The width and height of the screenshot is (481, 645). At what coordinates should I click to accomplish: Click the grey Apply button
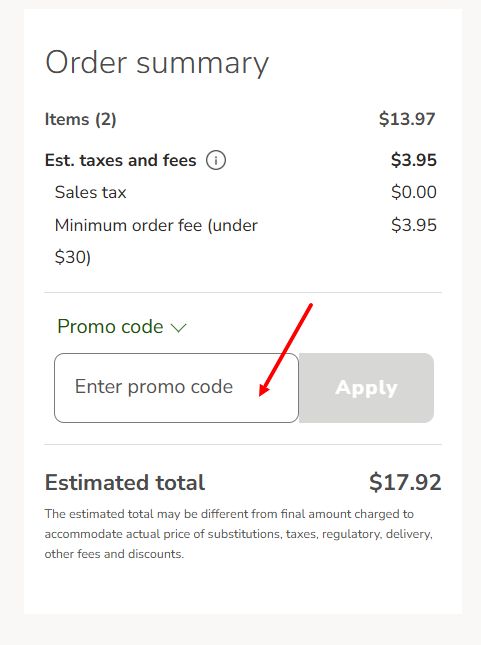pos(366,387)
